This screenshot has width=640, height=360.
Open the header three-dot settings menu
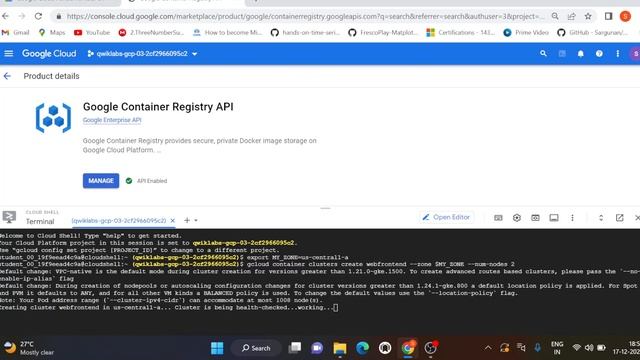click(618, 53)
